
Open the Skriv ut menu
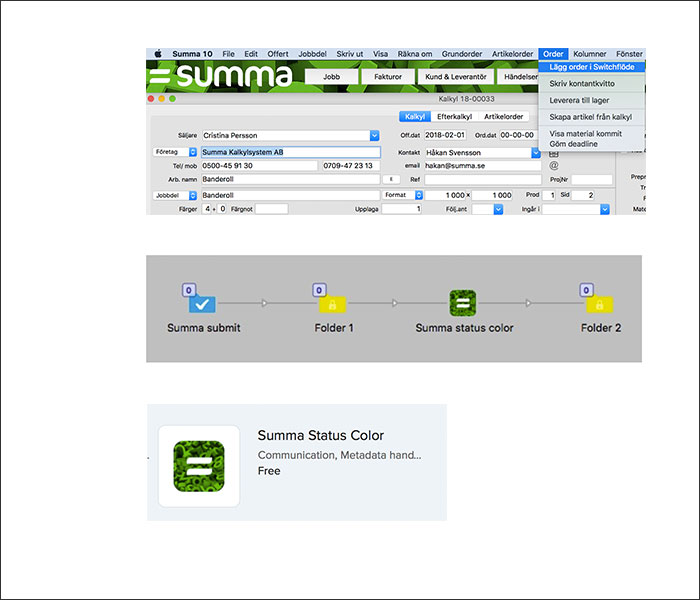350,54
